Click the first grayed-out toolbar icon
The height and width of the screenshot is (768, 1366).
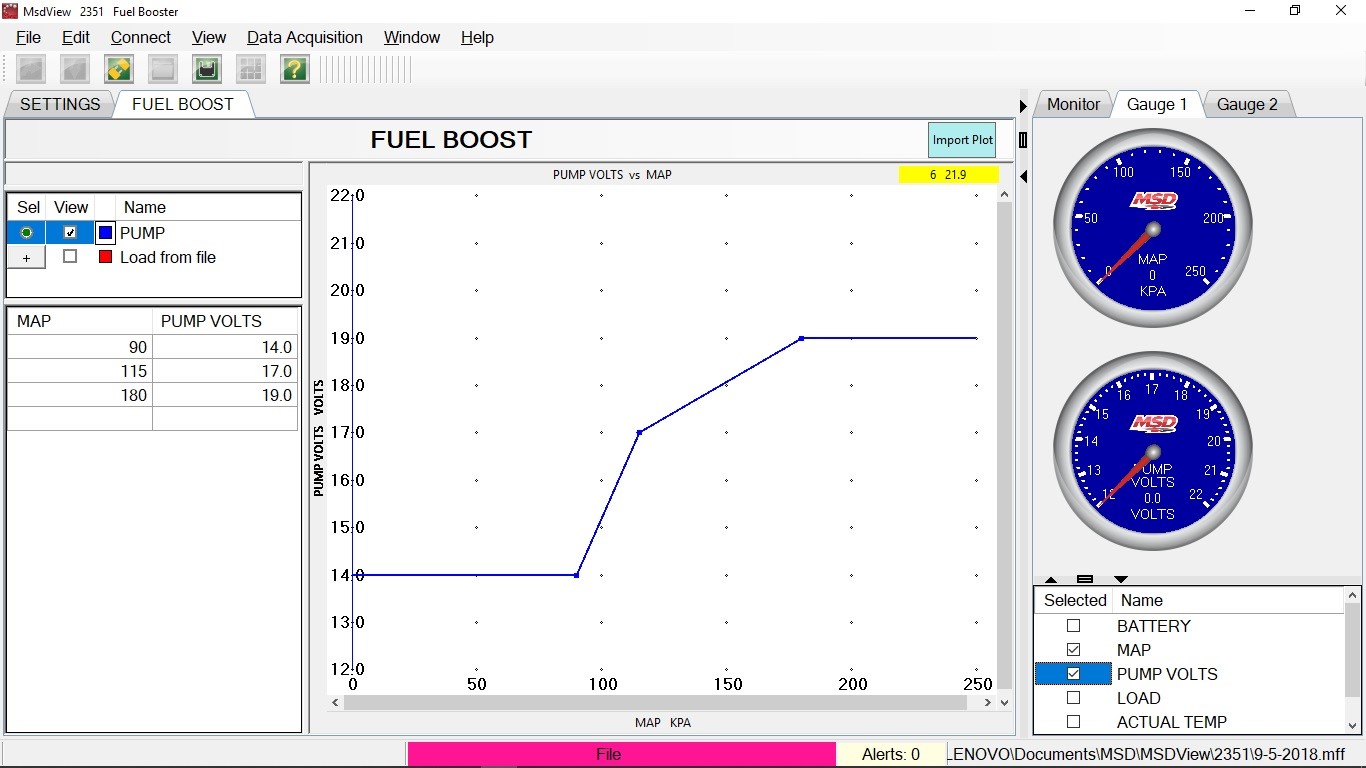tap(31, 69)
